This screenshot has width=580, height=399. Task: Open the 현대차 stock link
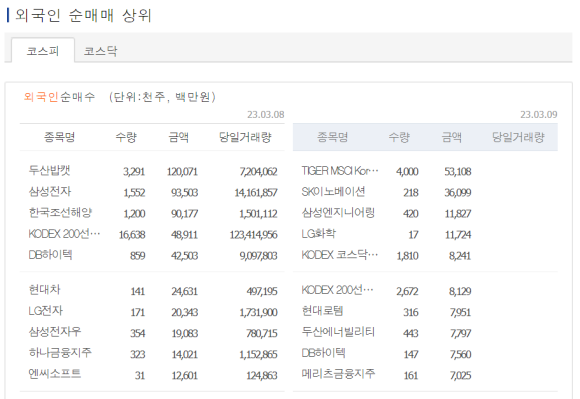click(x=44, y=290)
